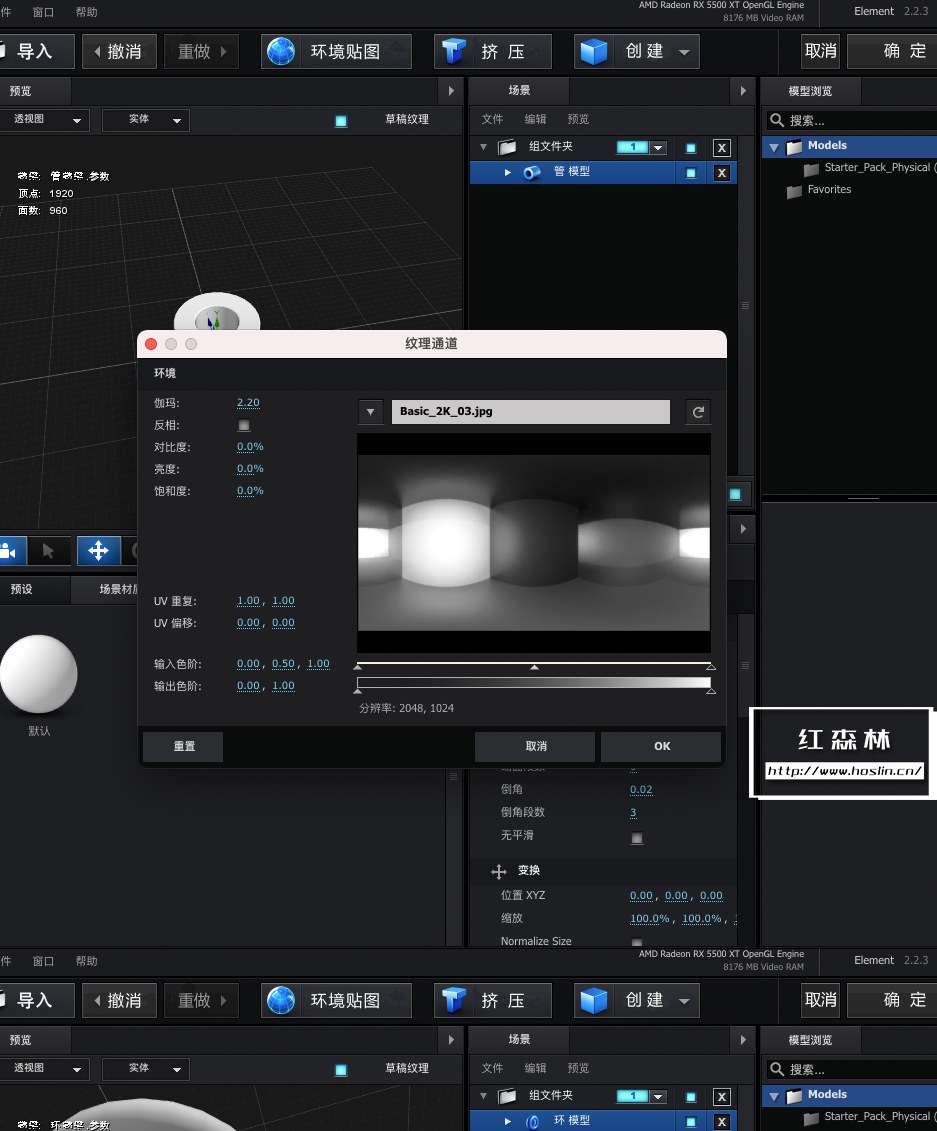This screenshot has height=1131, width=937.
Task: Click the blue tube icon of 管 模型
Action: tap(532, 172)
